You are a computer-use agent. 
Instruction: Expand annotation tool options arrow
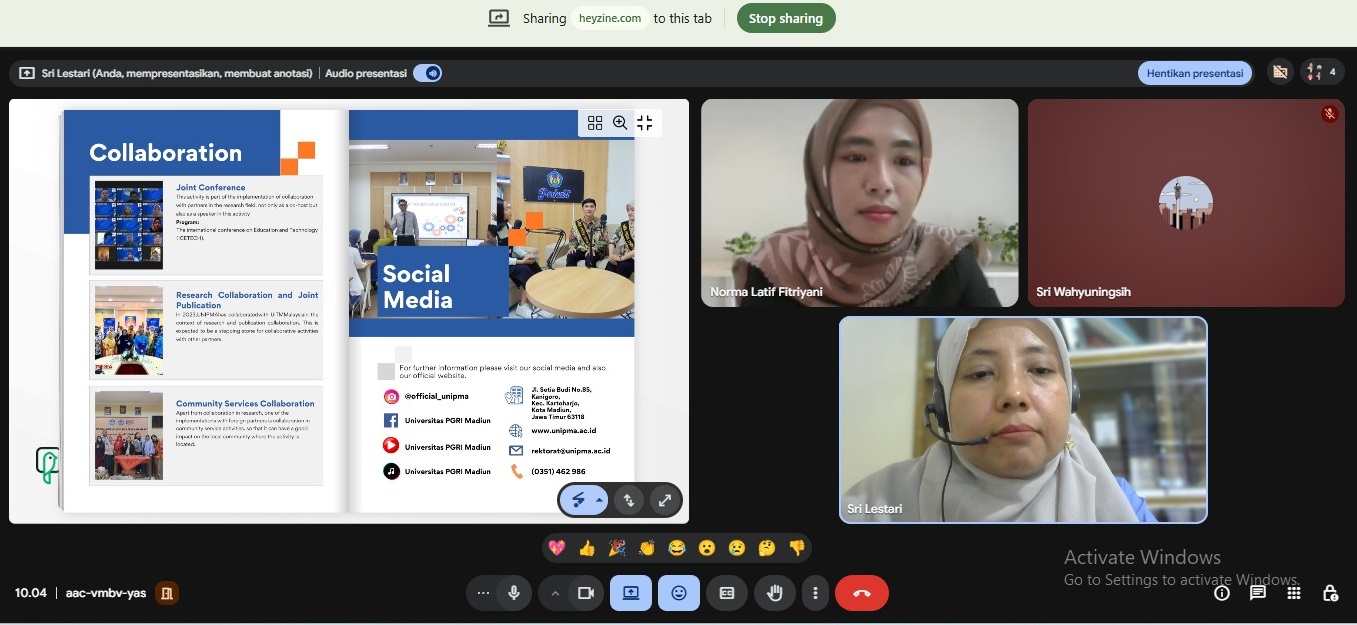(x=599, y=500)
